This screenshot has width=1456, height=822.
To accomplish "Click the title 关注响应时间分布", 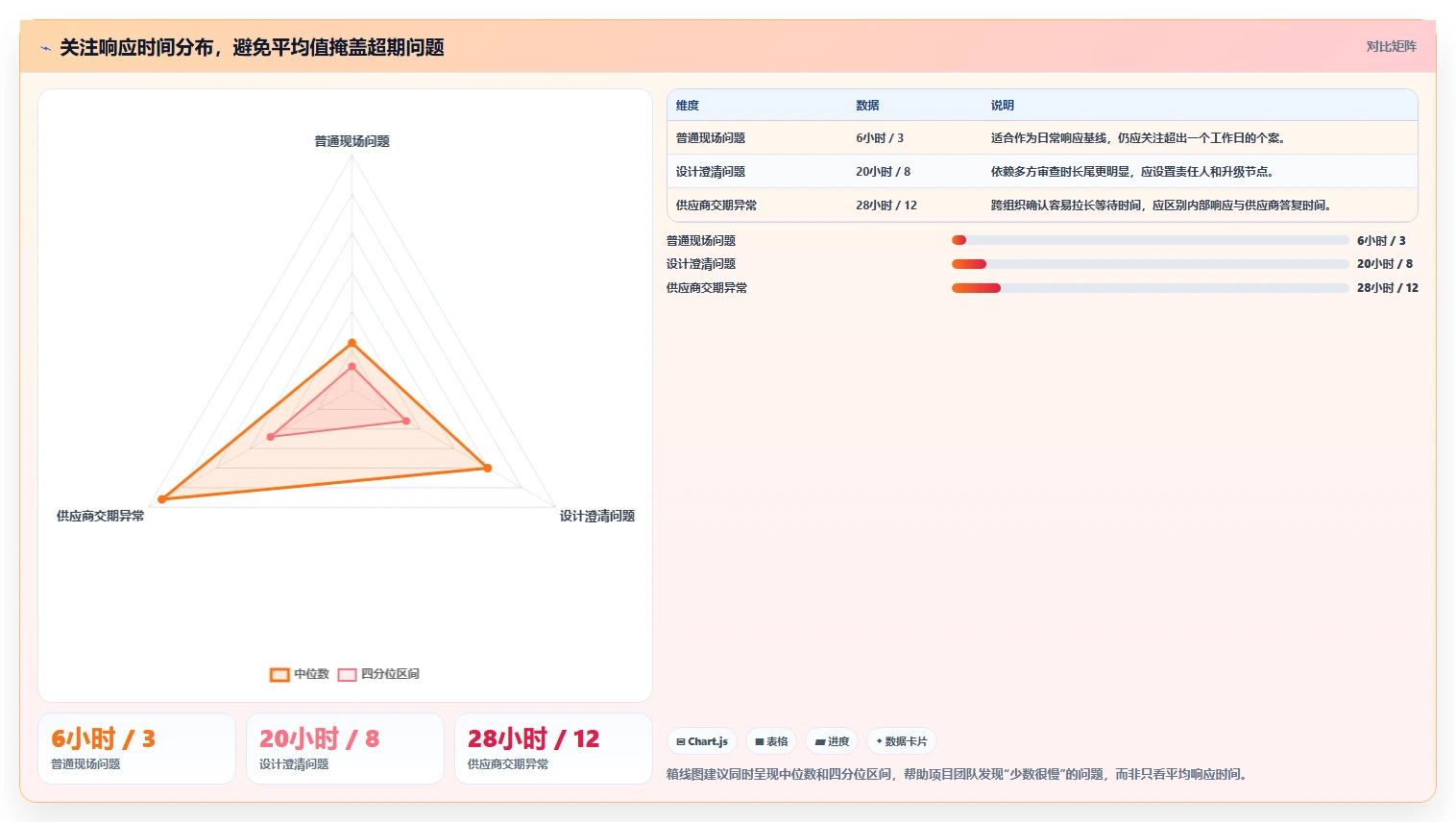I will click(x=252, y=47).
